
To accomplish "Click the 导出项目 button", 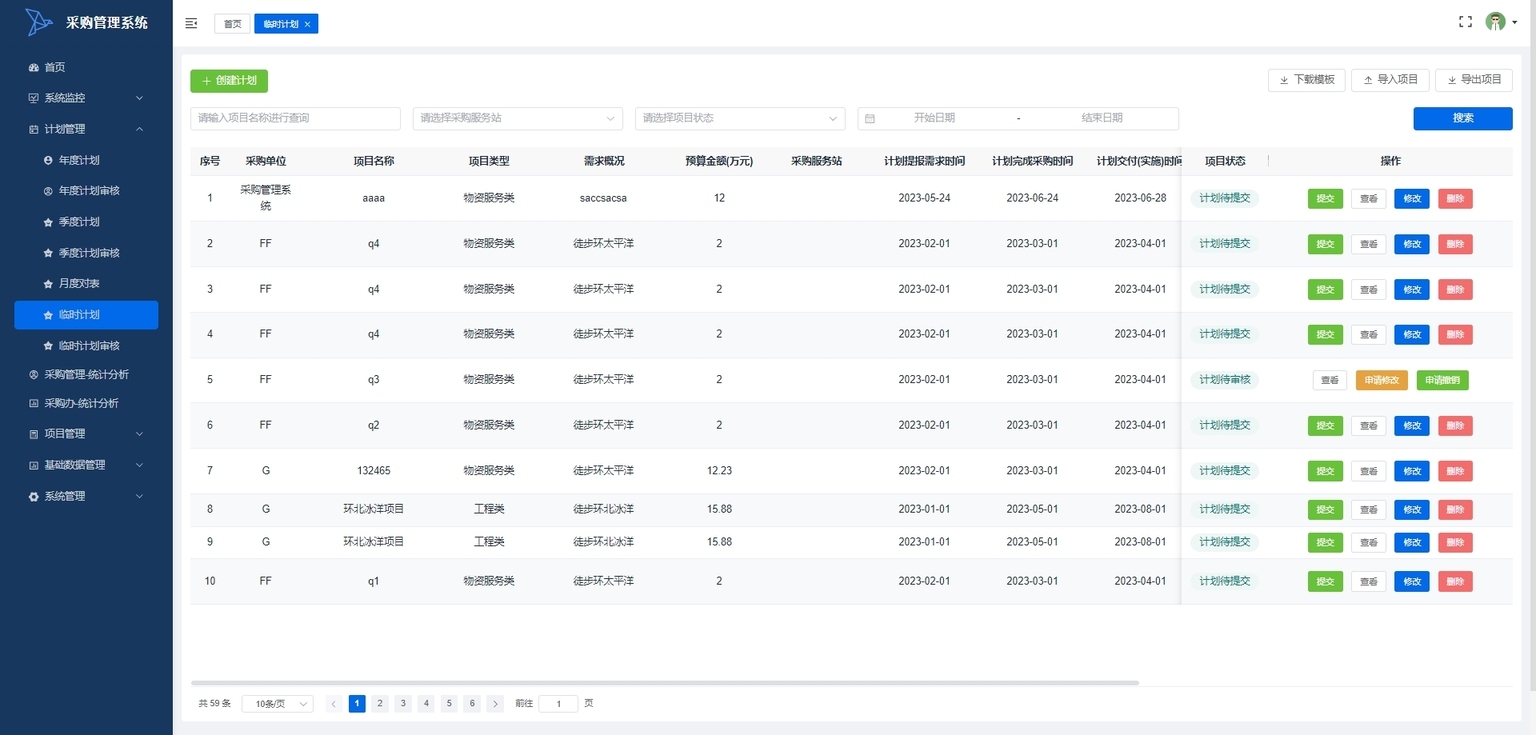I will point(1474,80).
